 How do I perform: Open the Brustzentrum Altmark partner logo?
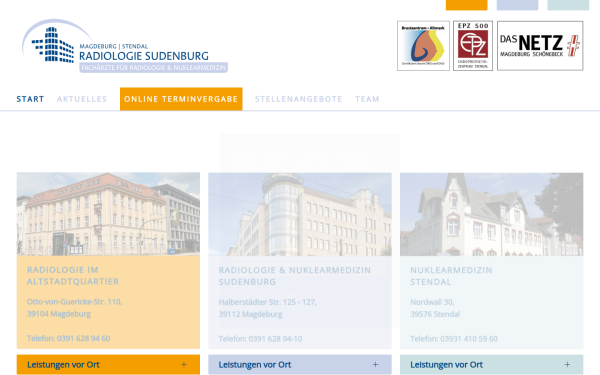point(423,46)
